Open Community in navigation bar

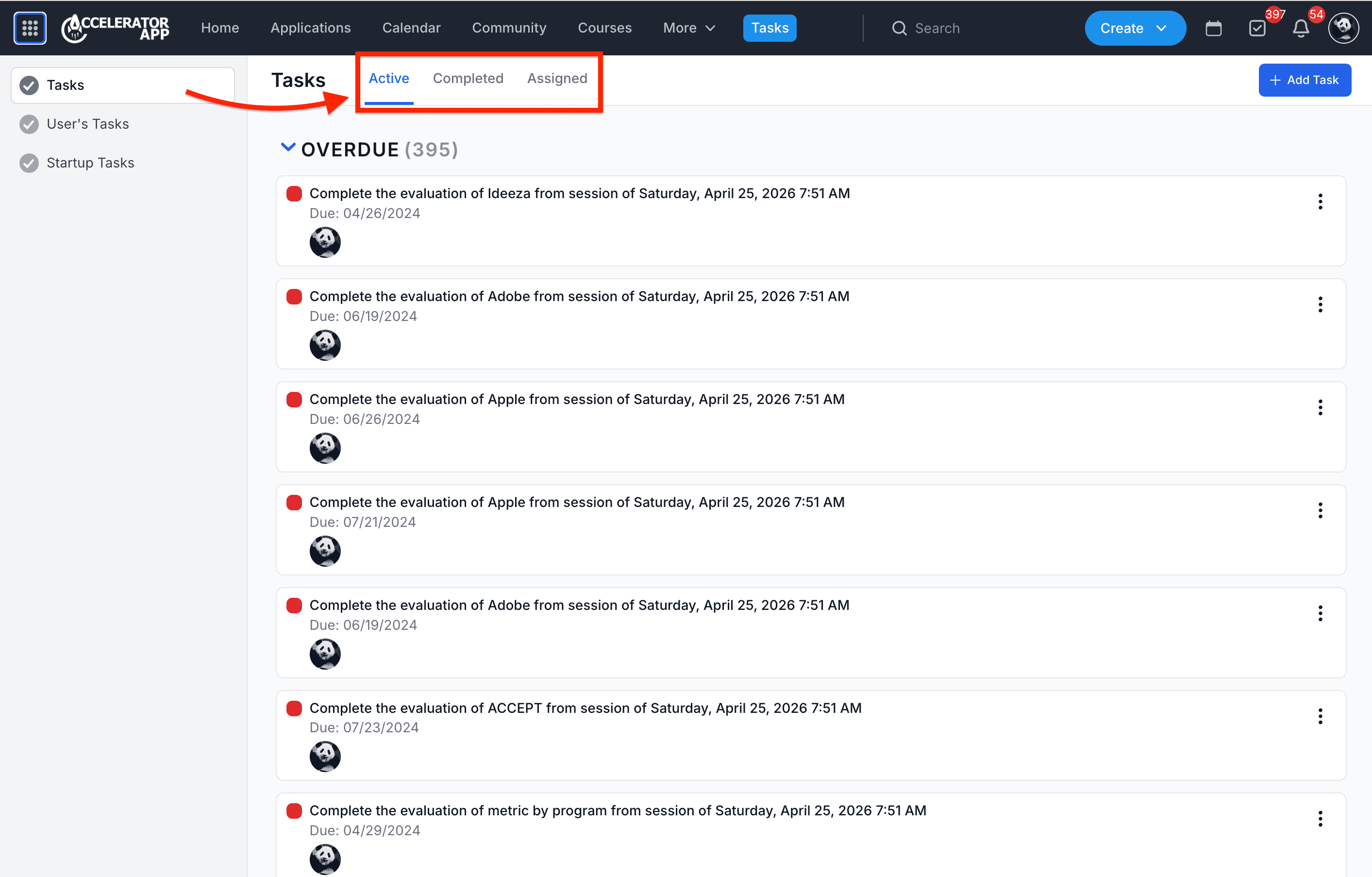coord(509,28)
